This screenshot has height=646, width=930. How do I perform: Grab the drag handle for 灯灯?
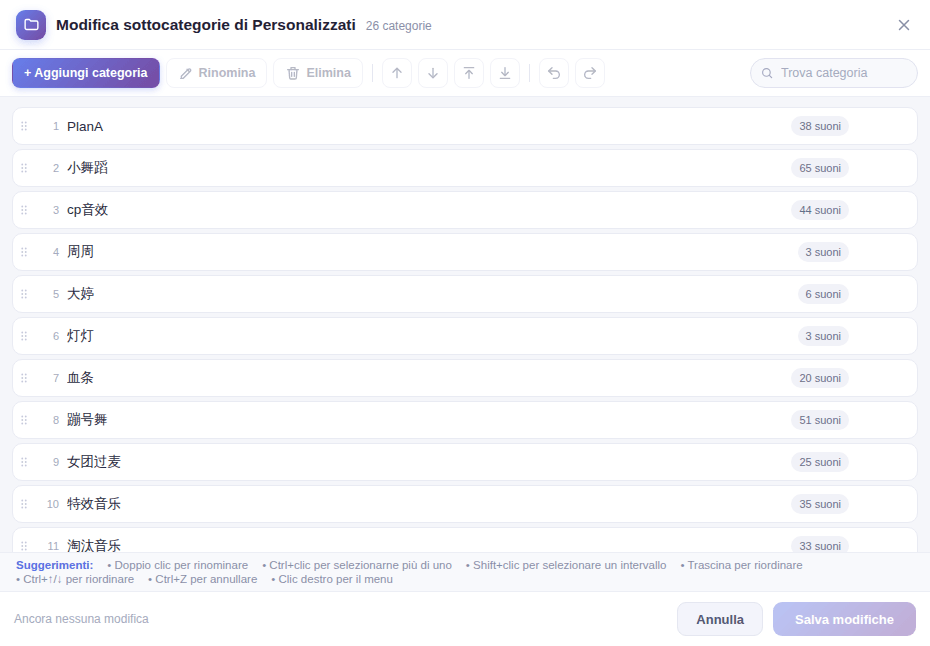24,336
